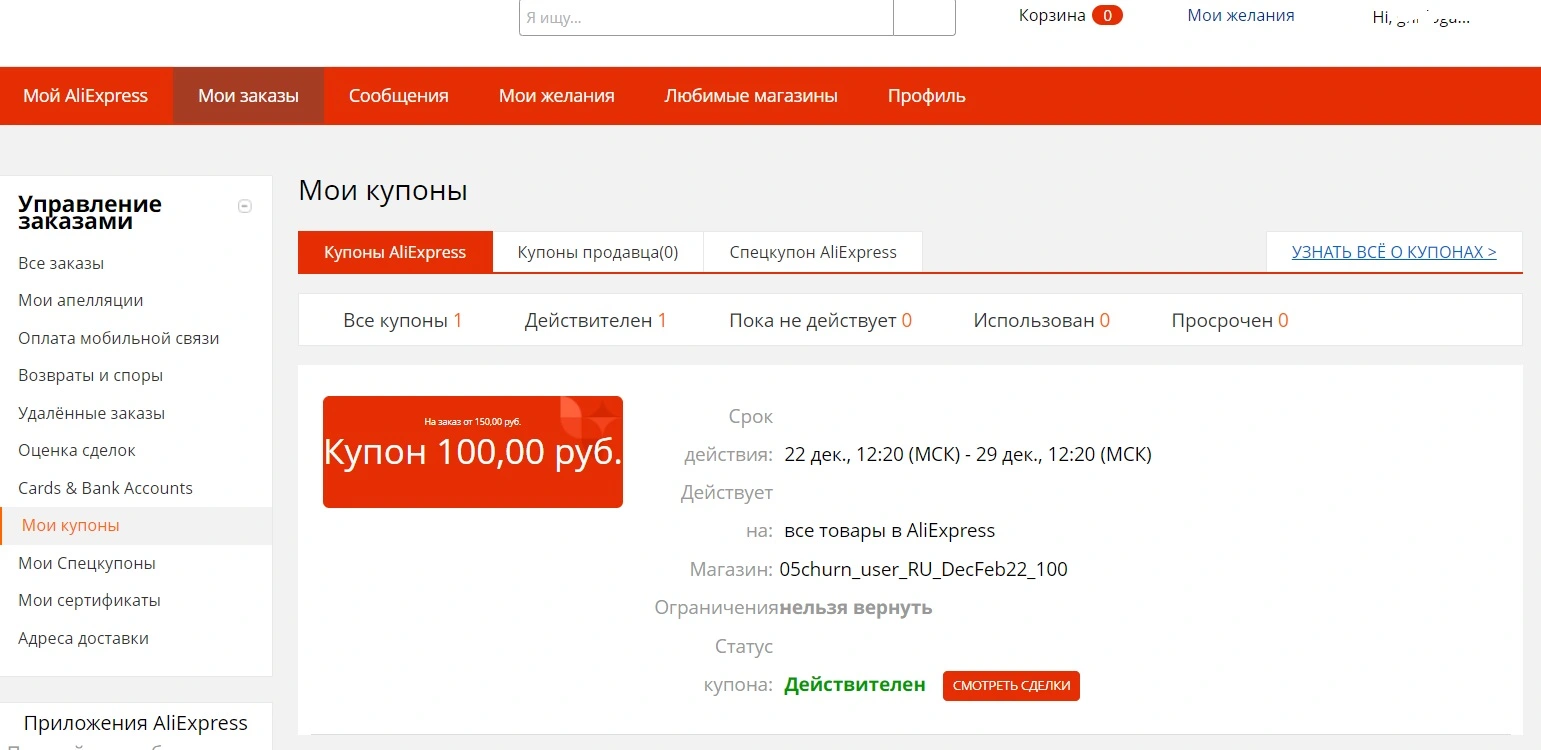The image size is (1541, 750).
Task: Select Мои заказы in red menu
Action: tap(248, 96)
